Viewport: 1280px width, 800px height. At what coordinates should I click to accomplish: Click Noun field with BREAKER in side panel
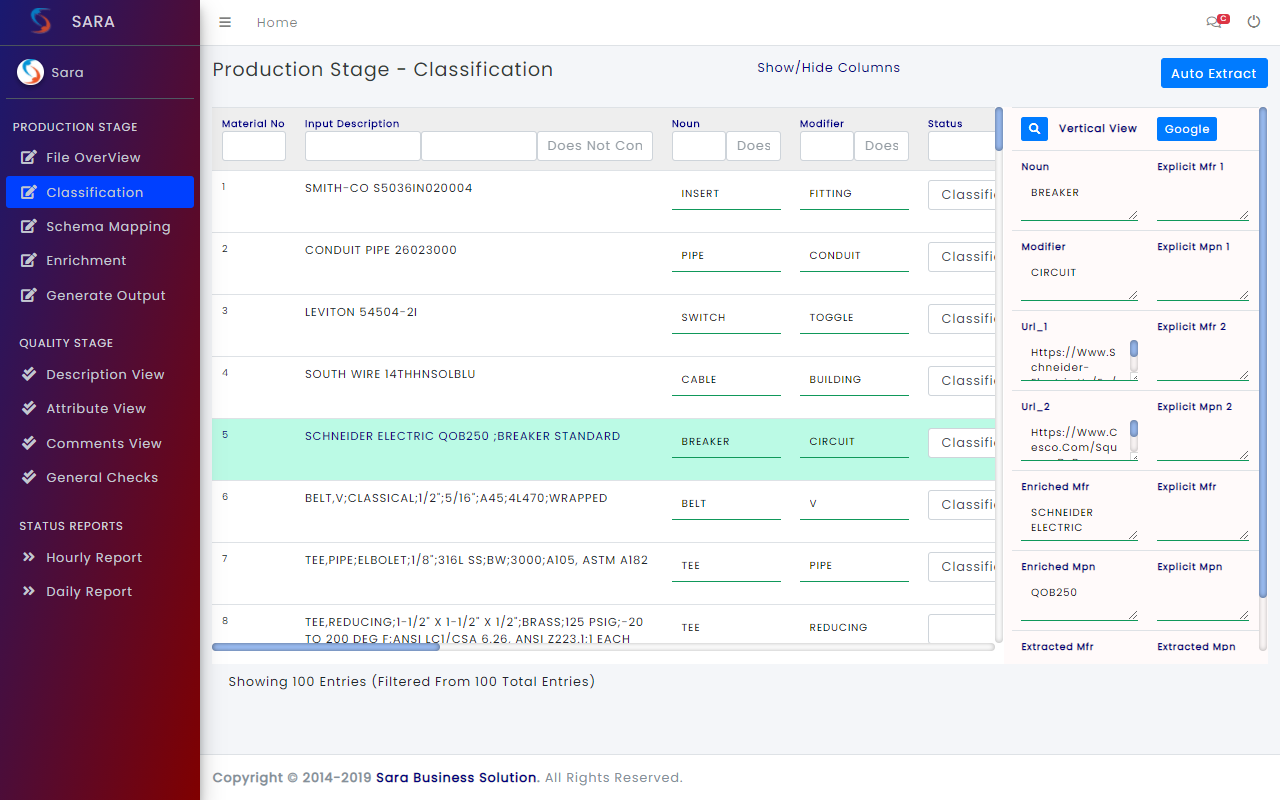point(1080,199)
